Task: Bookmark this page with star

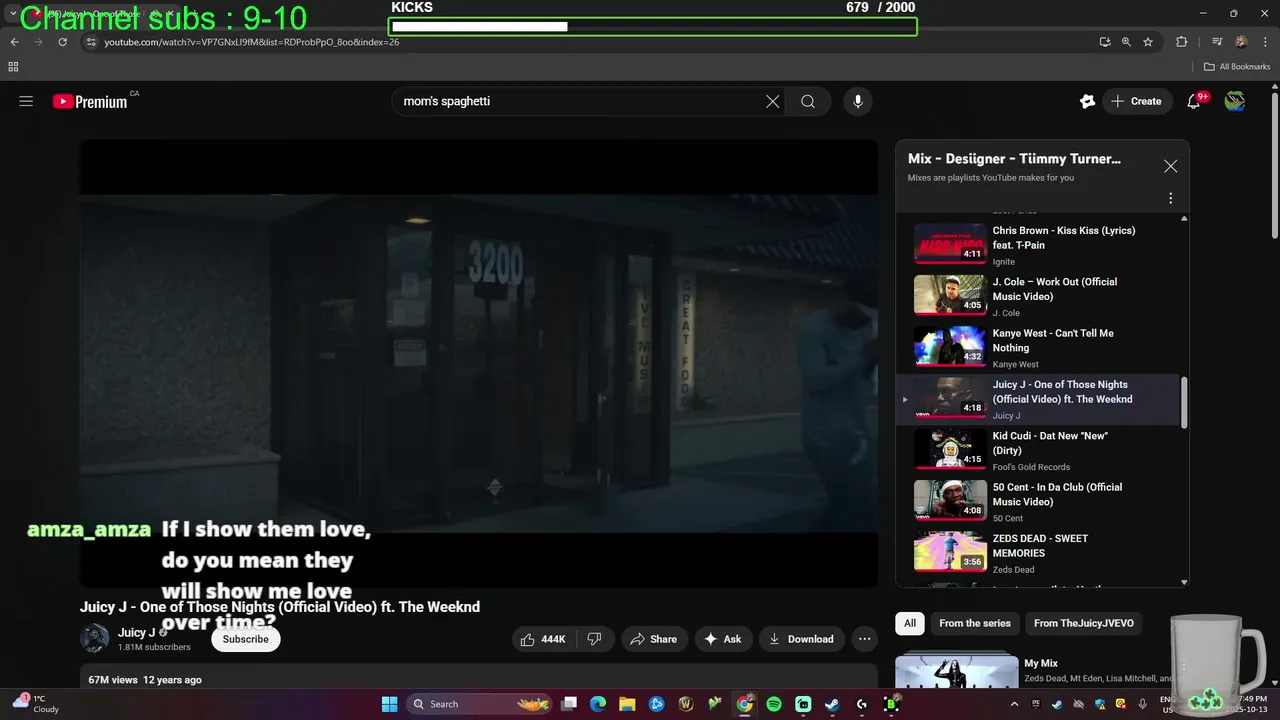Action: 1148,42
